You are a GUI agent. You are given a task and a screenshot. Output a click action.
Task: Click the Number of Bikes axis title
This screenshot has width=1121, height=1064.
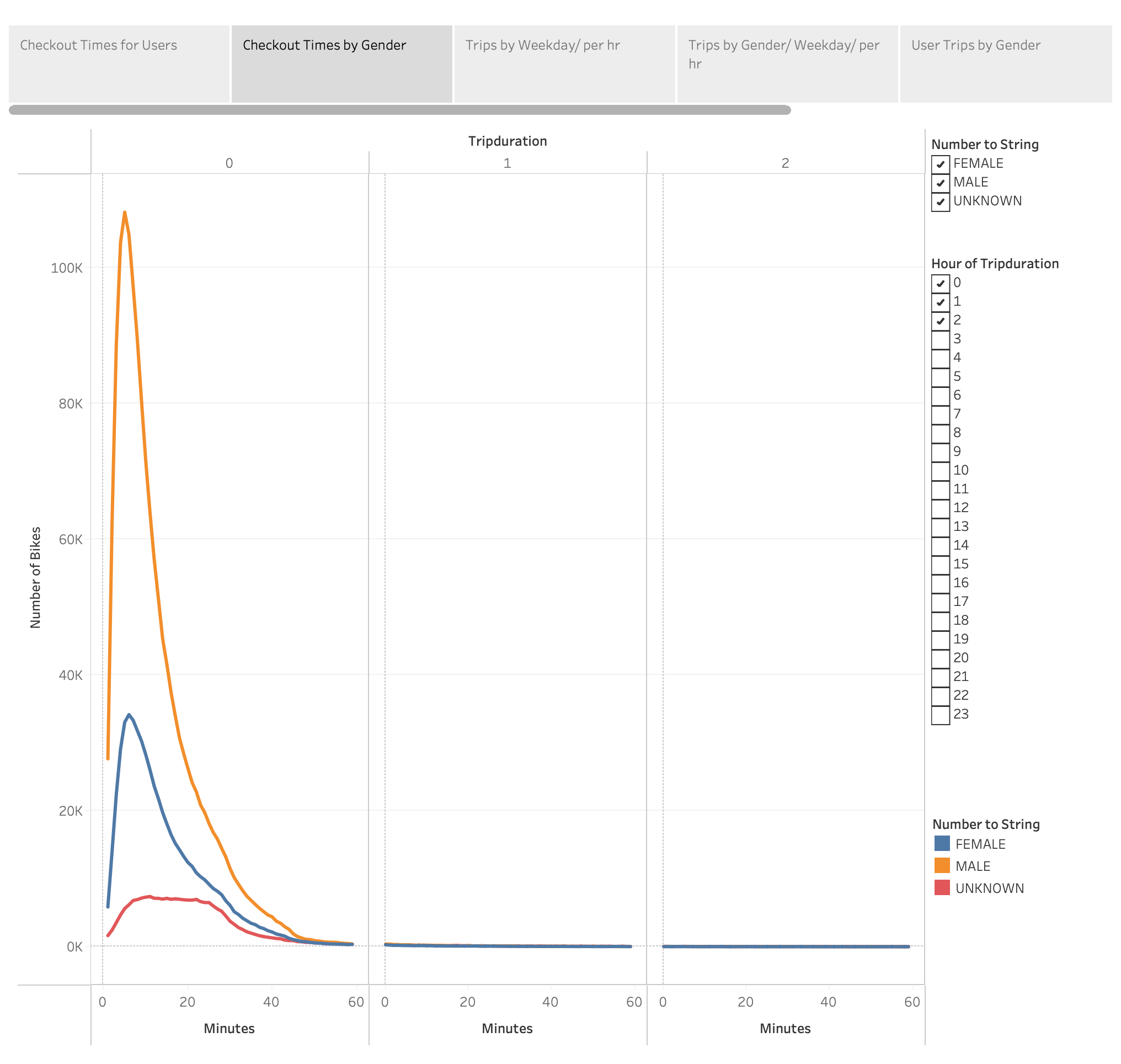point(35,577)
